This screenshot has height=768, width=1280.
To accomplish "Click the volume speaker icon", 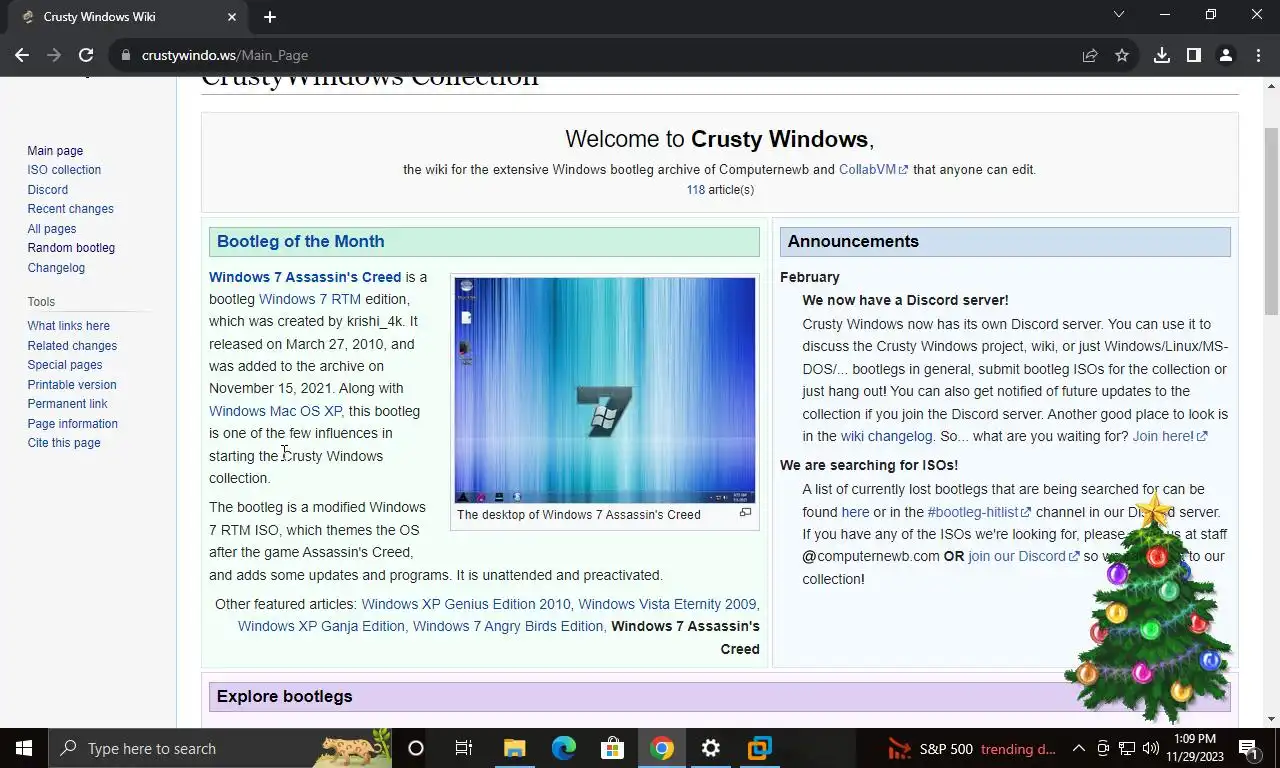I will click(1151, 748).
